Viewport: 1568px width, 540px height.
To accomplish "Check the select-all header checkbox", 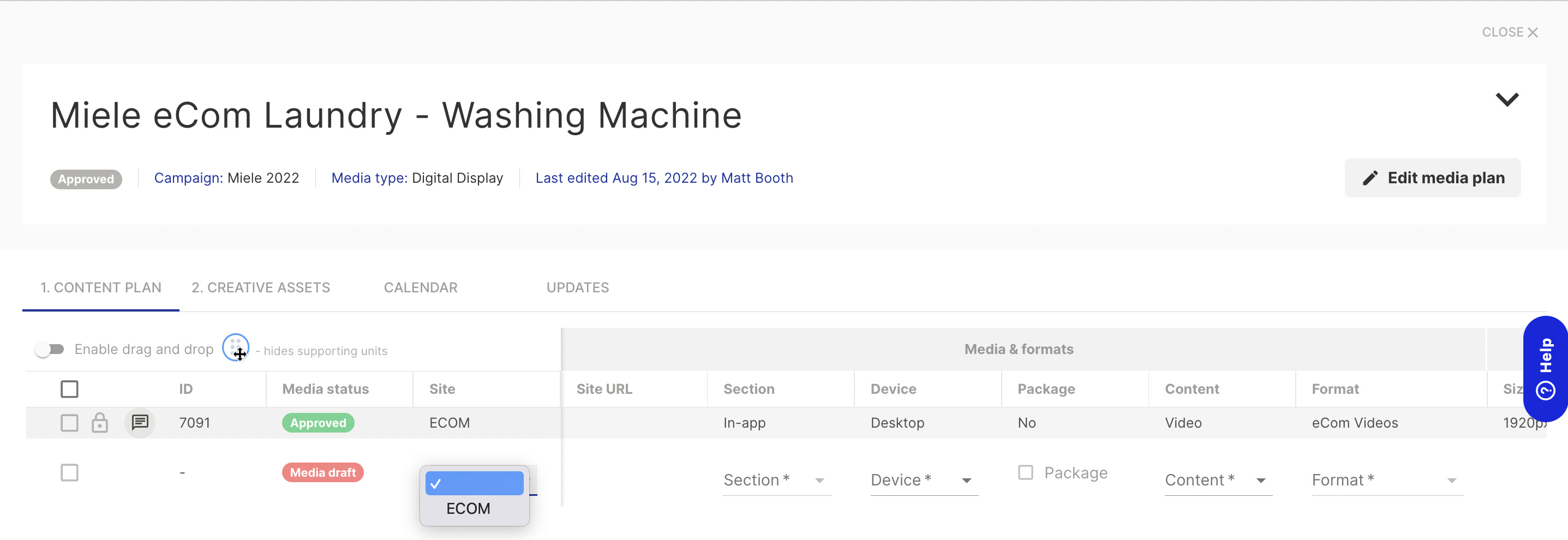I will [x=69, y=389].
